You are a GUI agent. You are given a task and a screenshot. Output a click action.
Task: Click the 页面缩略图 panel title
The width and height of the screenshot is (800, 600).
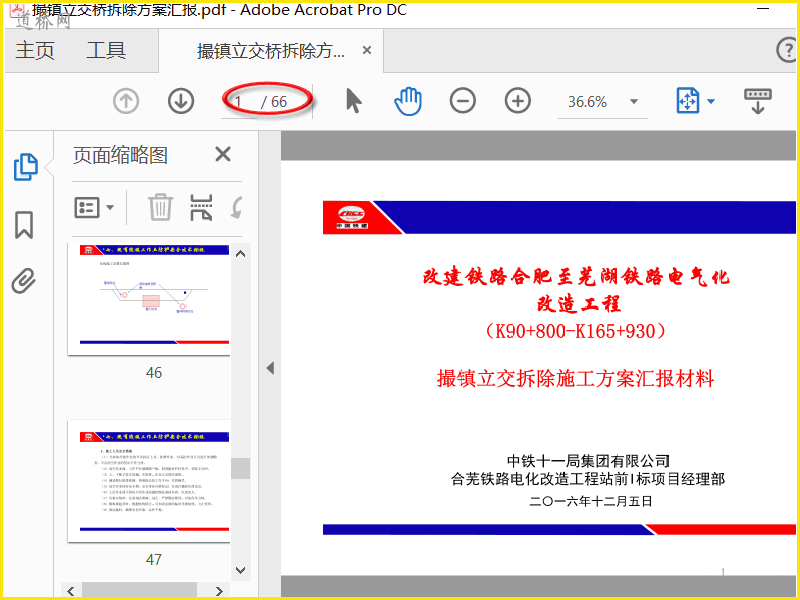click(120, 155)
